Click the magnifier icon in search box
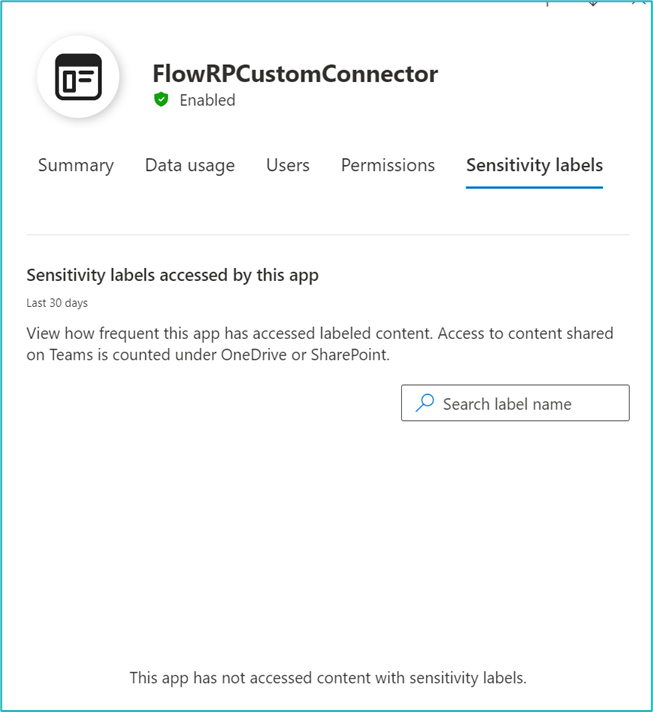 click(425, 403)
